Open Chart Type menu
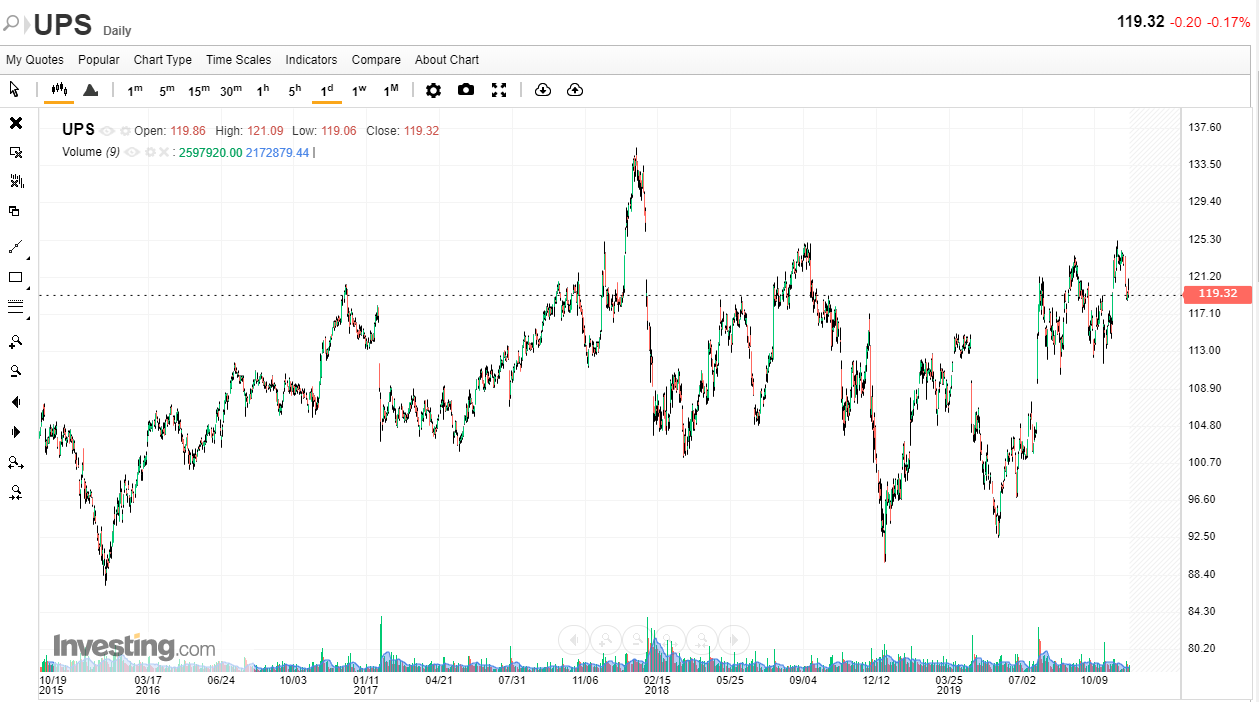The image size is (1259, 702). (163, 60)
